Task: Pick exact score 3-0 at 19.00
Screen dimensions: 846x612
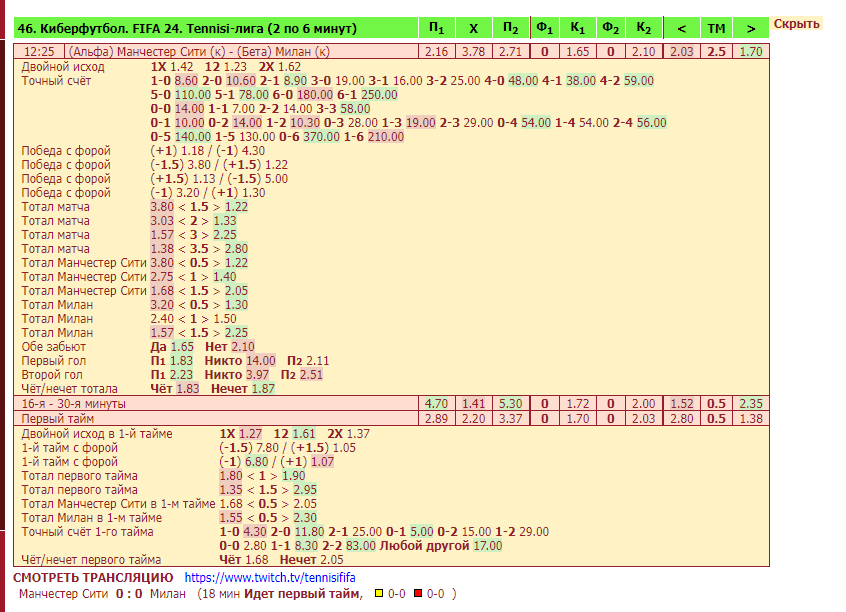Action: (x=350, y=81)
